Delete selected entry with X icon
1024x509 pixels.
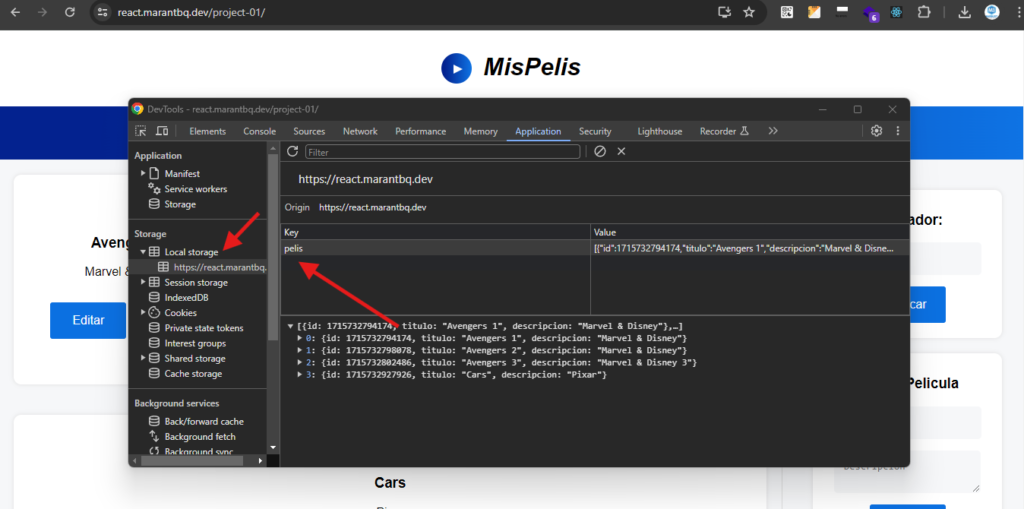click(621, 151)
